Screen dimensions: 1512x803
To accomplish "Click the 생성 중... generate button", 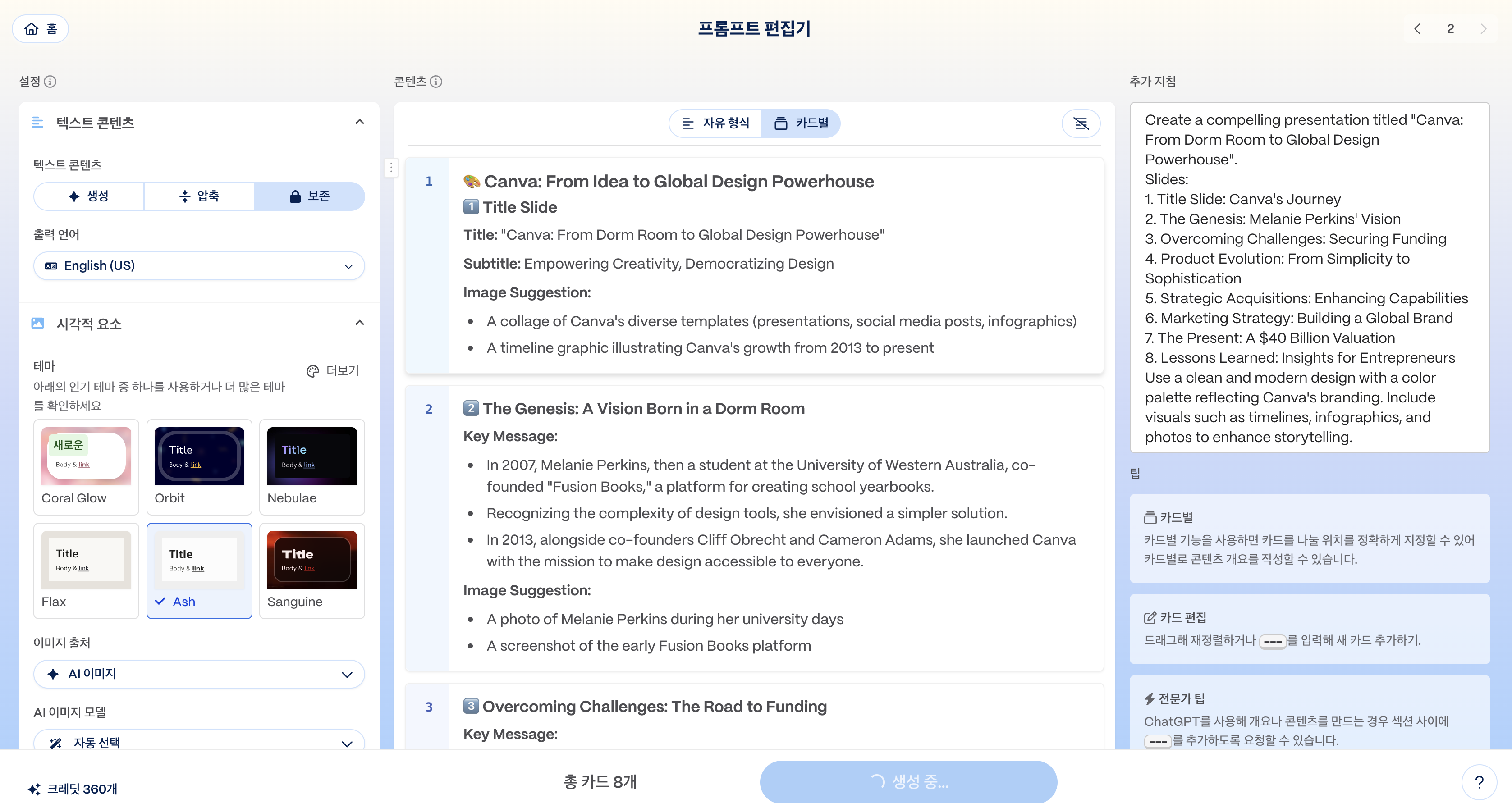I will point(908,781).
